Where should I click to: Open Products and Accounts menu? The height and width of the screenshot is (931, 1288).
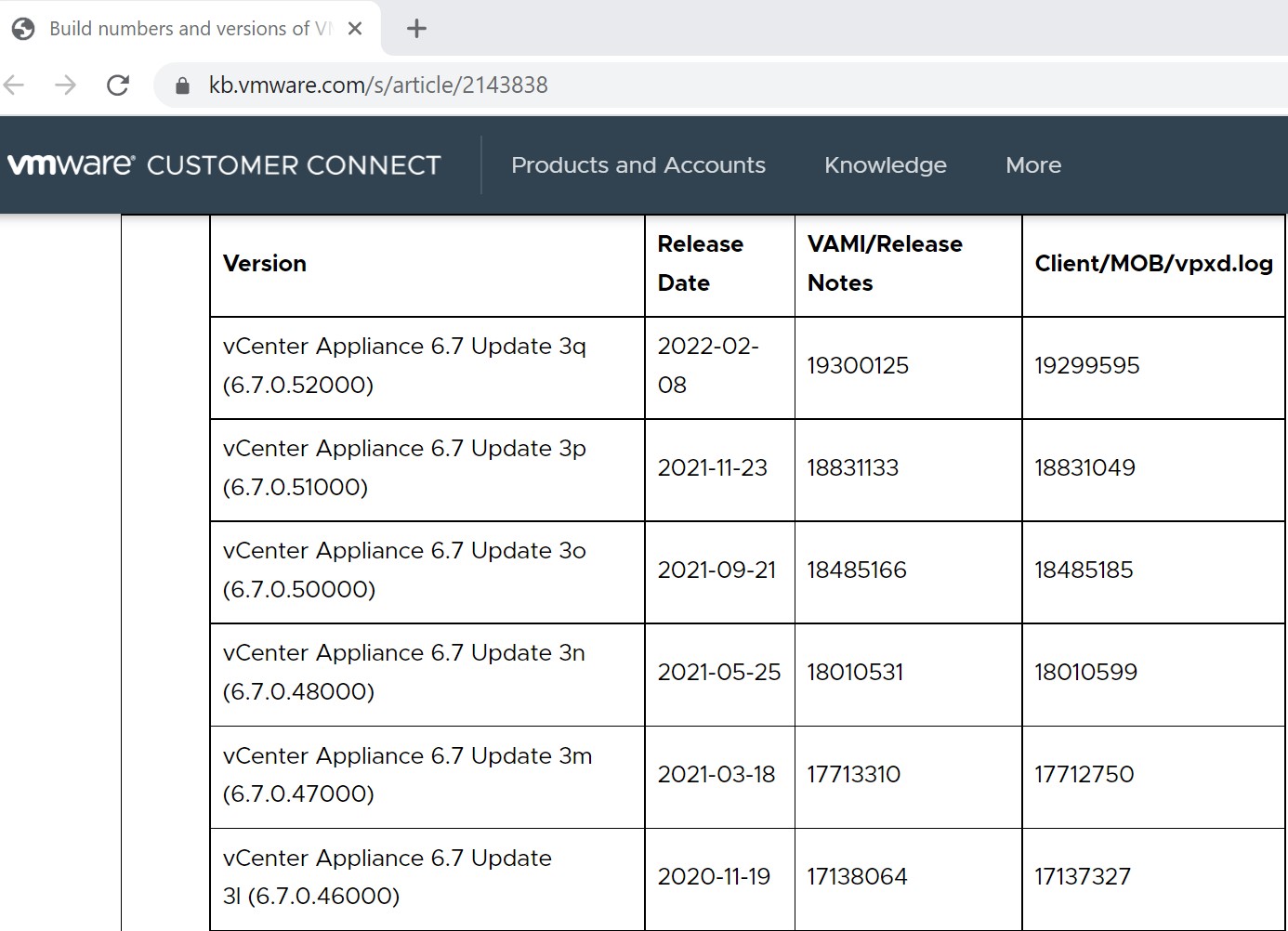coord(638,165)
